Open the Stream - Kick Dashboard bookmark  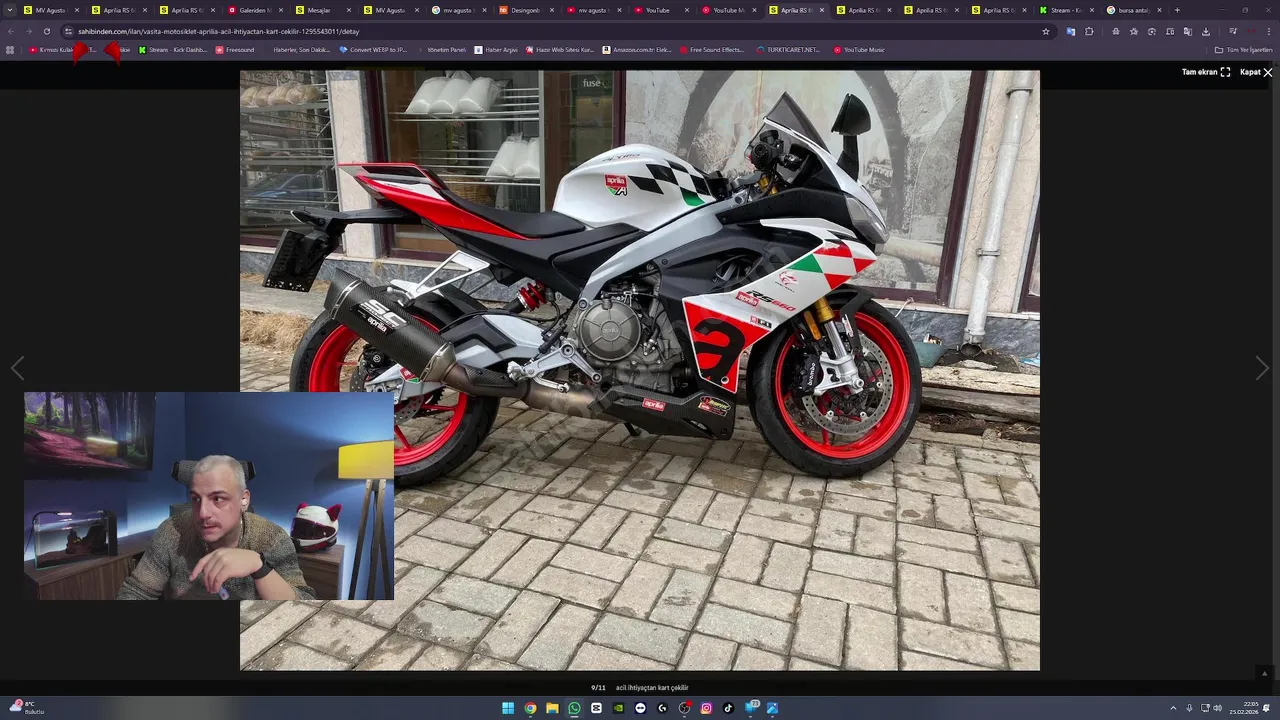click(172, 49)
